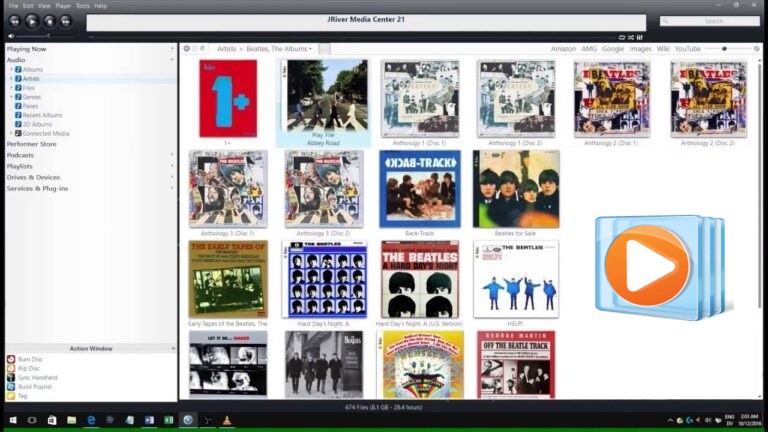The height and width of the screenshot is (432, 768).
Task: Click the Rip Disc icon
Action: coord(11,368)
